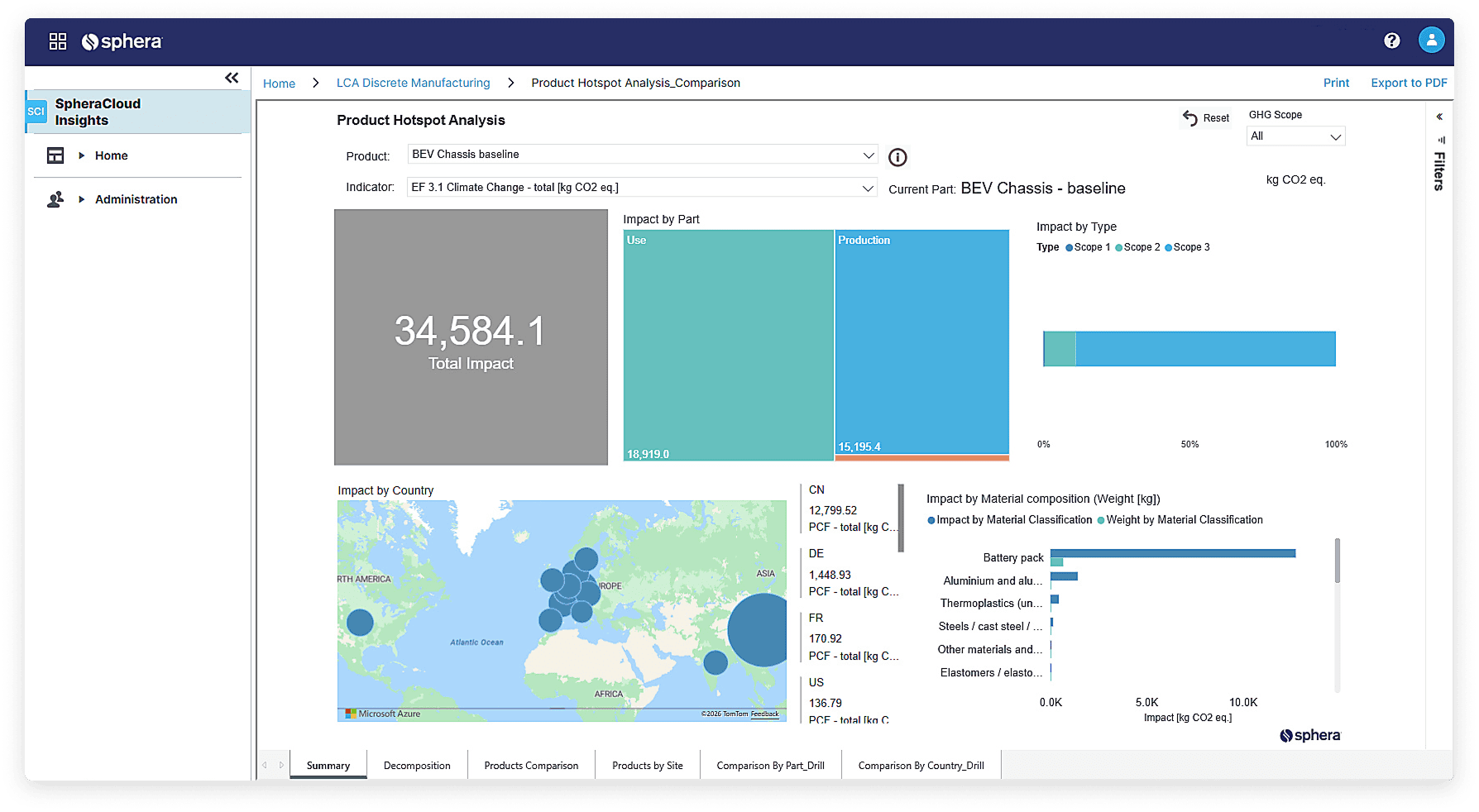Click the SCI SpheraCloud Insights badge
Viewport: 1479px width, 812px height.
click(x=36, y=112)
